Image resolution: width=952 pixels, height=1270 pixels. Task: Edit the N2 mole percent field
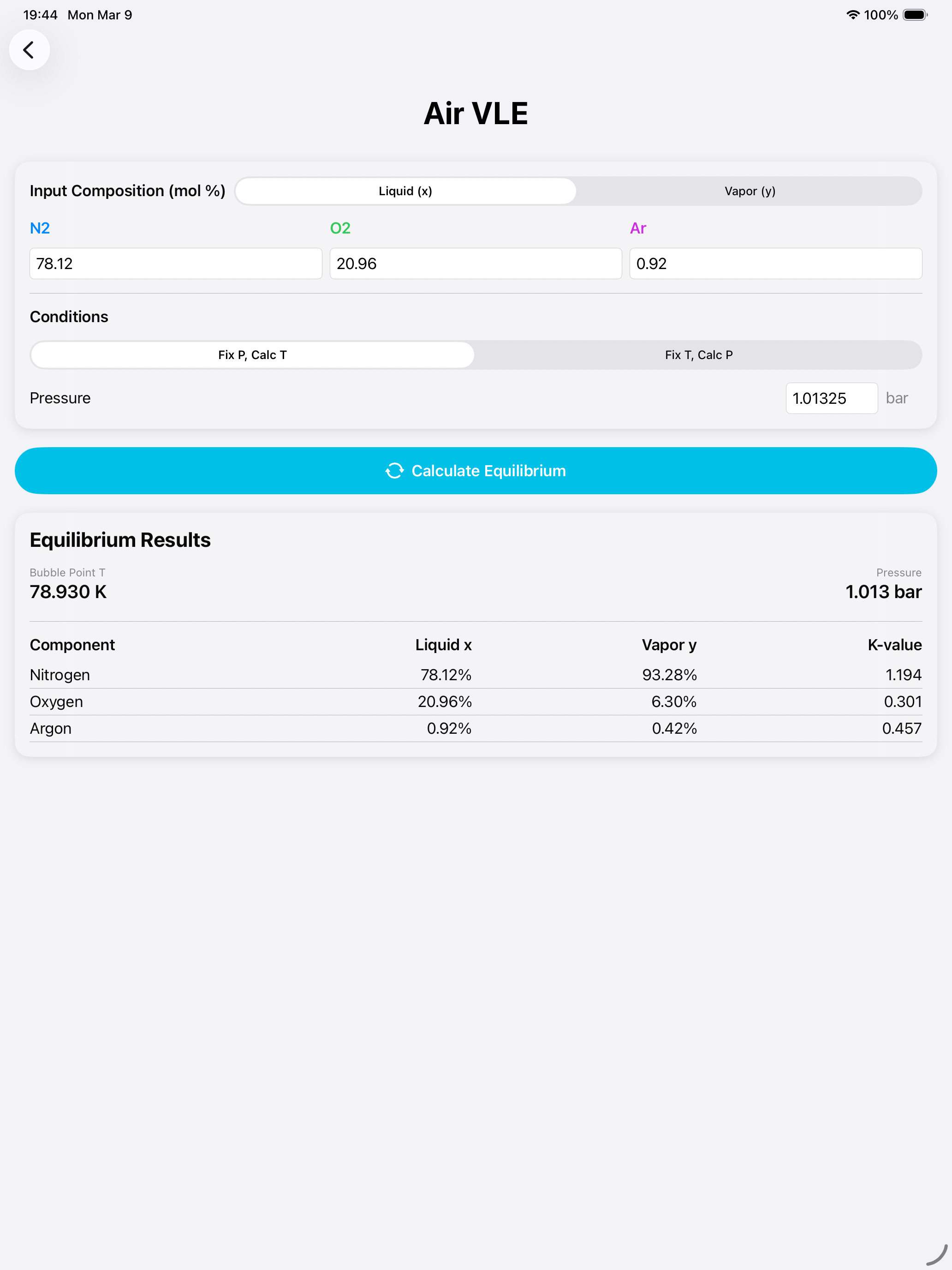[x=176, y=264]
